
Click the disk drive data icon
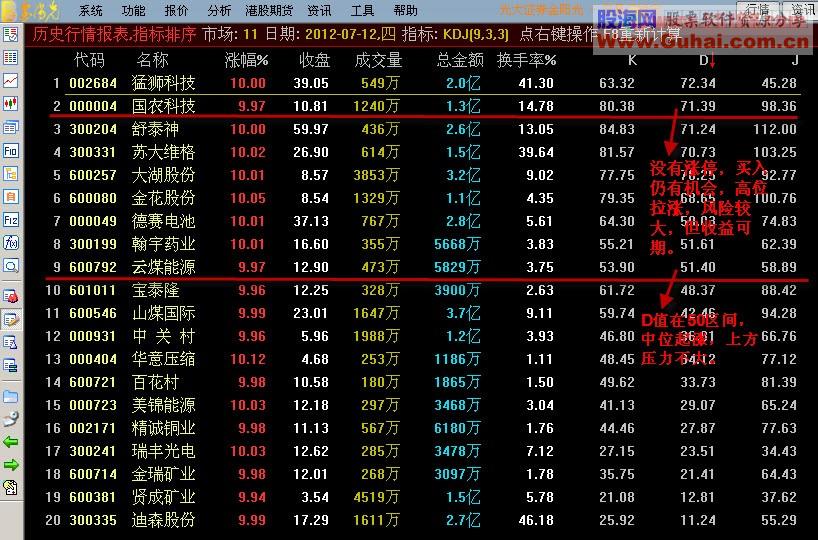[x=10, y=419]
